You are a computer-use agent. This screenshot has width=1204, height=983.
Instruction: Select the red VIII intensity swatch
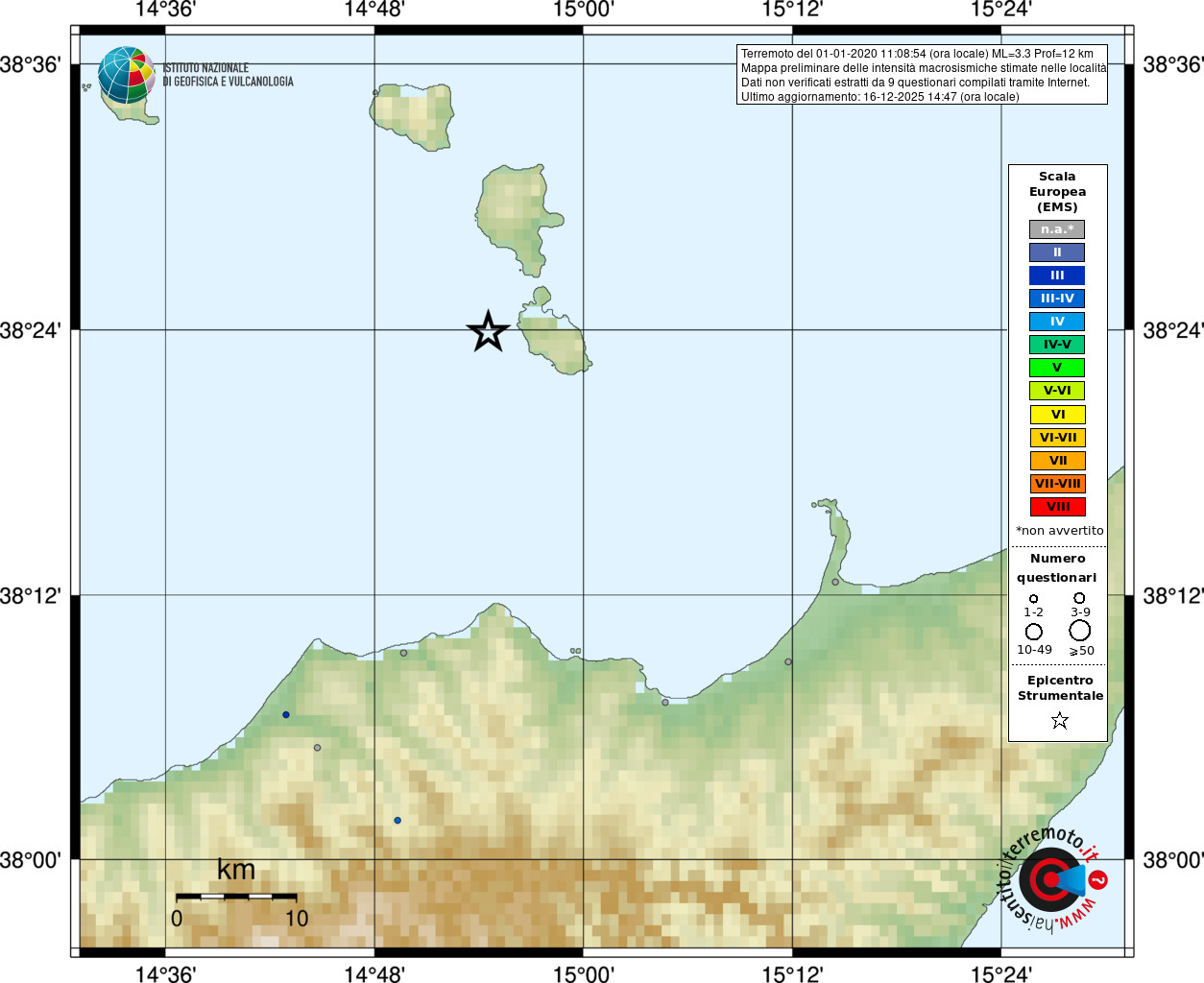click(x=1057, y=507)
